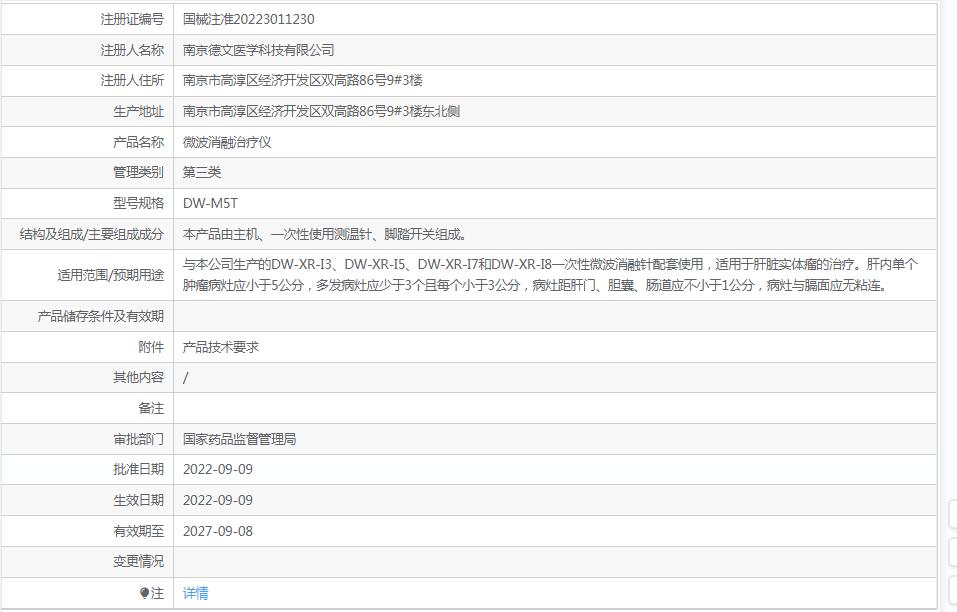957x612 pixels.
Task: Select expiry date 2027-09-08
Action: pos(218,531)
